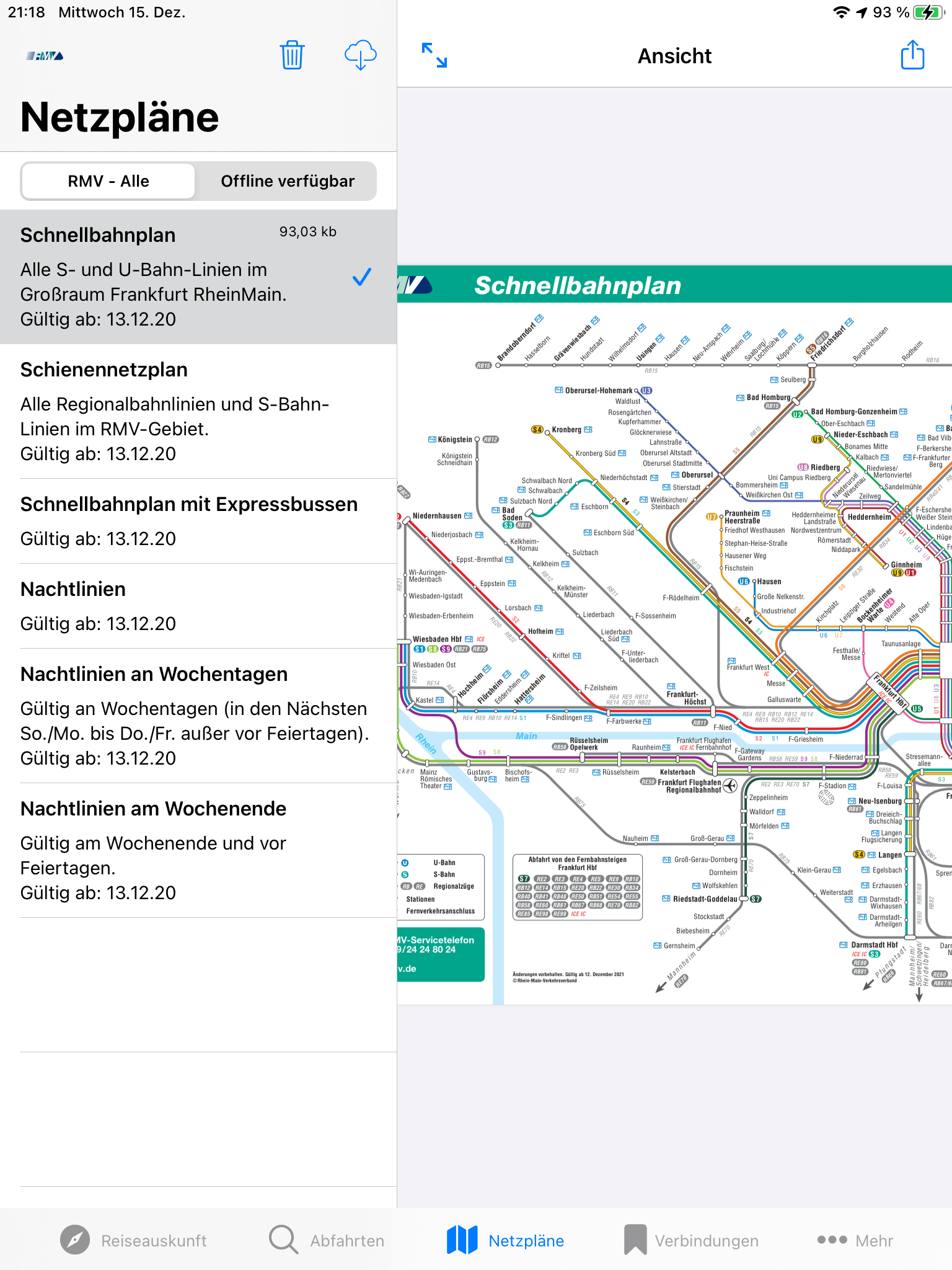Tap the blue checkmark on Schnellbahnplan

(361, 277)
